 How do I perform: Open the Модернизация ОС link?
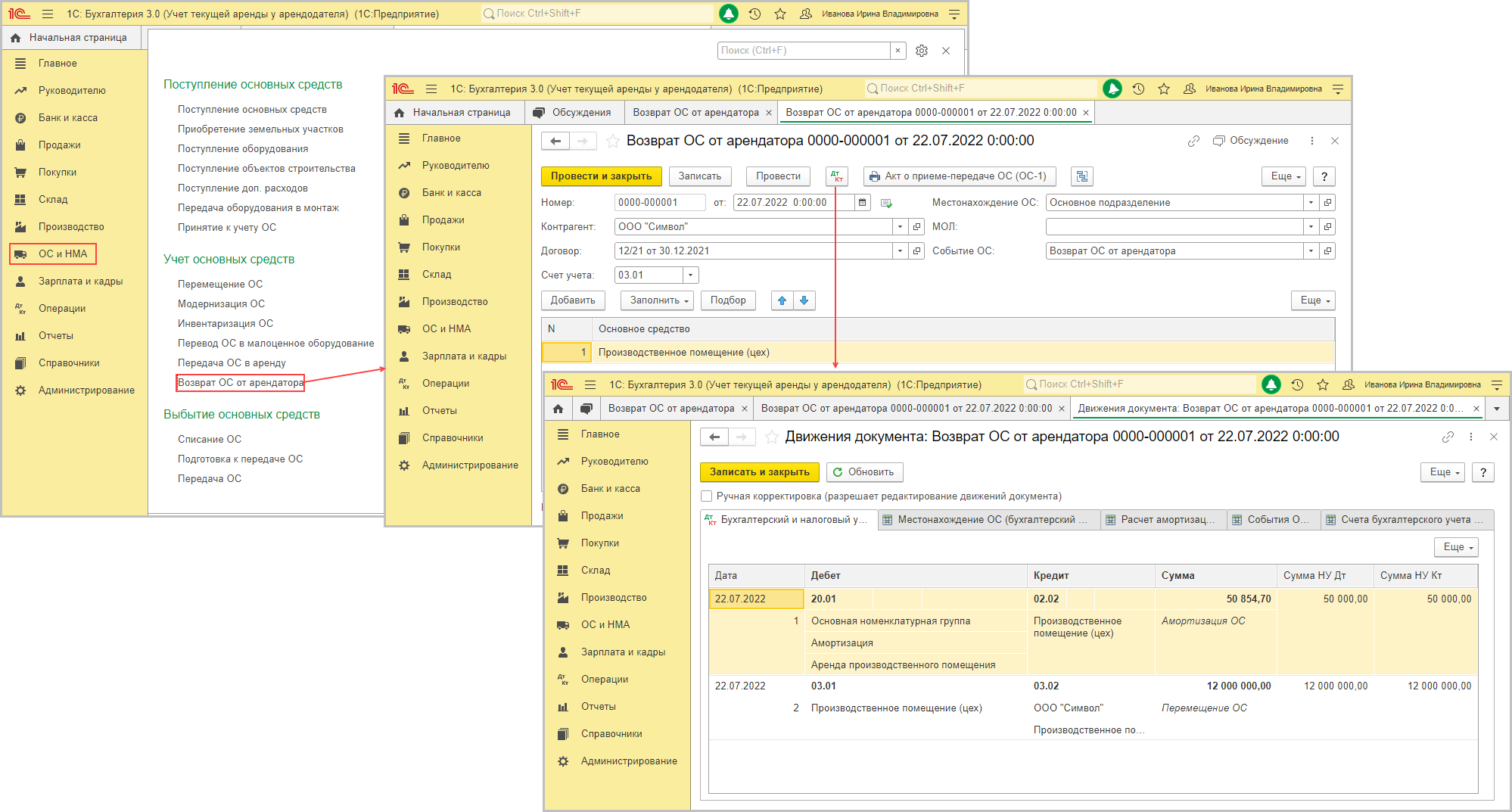coord(221,304)
